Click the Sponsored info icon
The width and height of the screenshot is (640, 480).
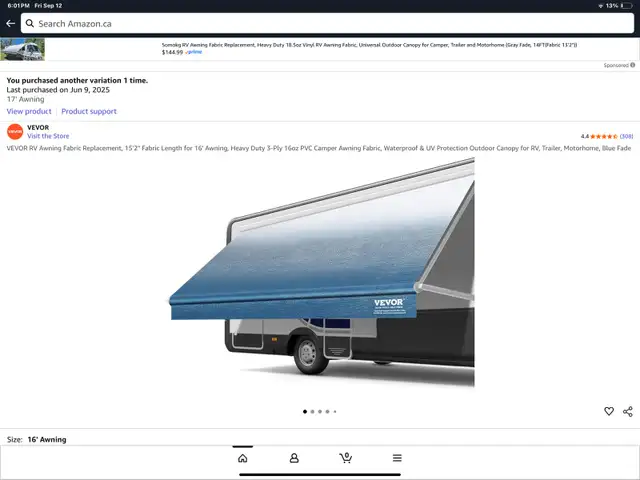point(632,65)
